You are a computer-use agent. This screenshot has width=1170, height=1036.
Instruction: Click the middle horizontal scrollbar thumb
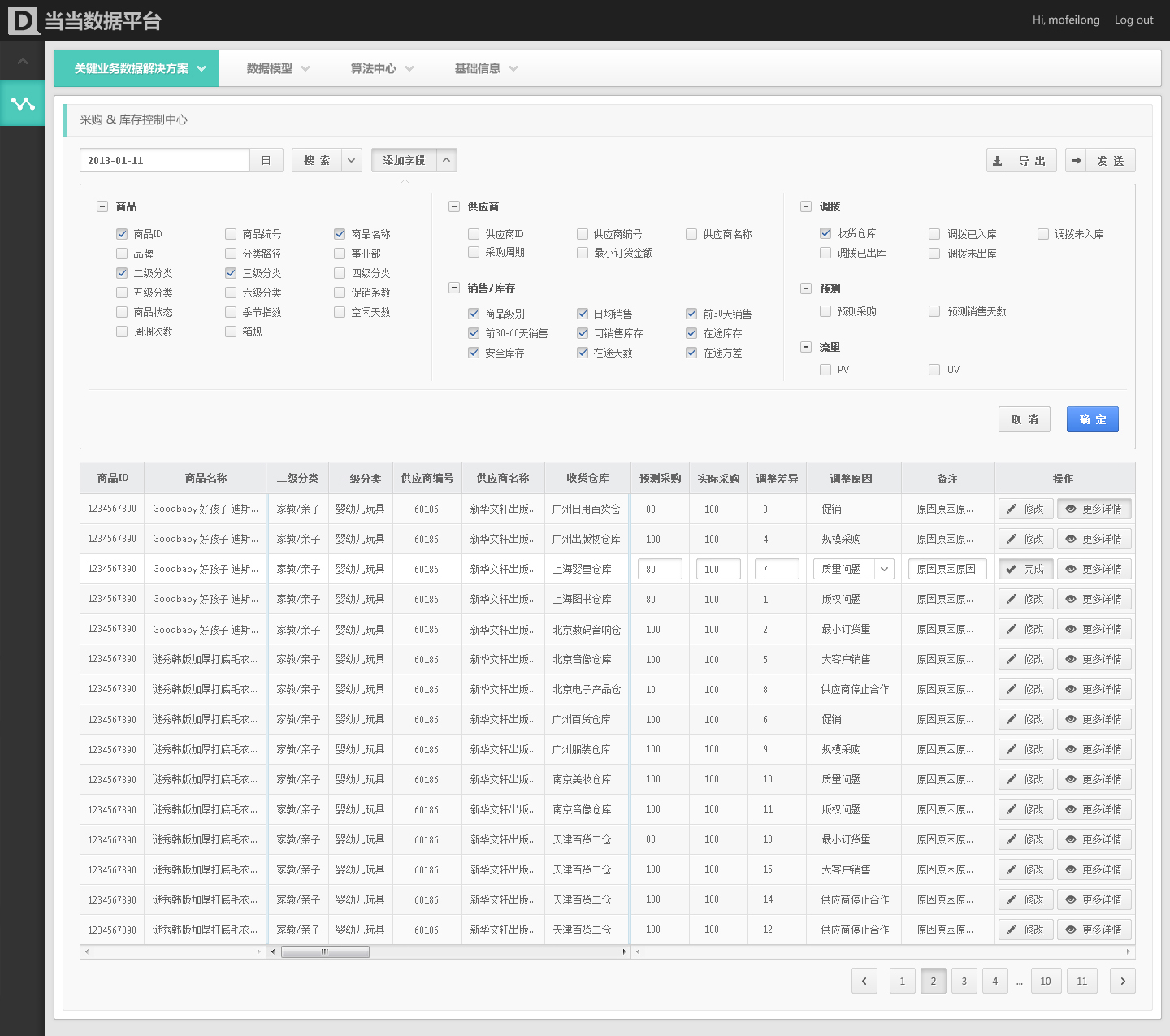click(x=325, y=951)
